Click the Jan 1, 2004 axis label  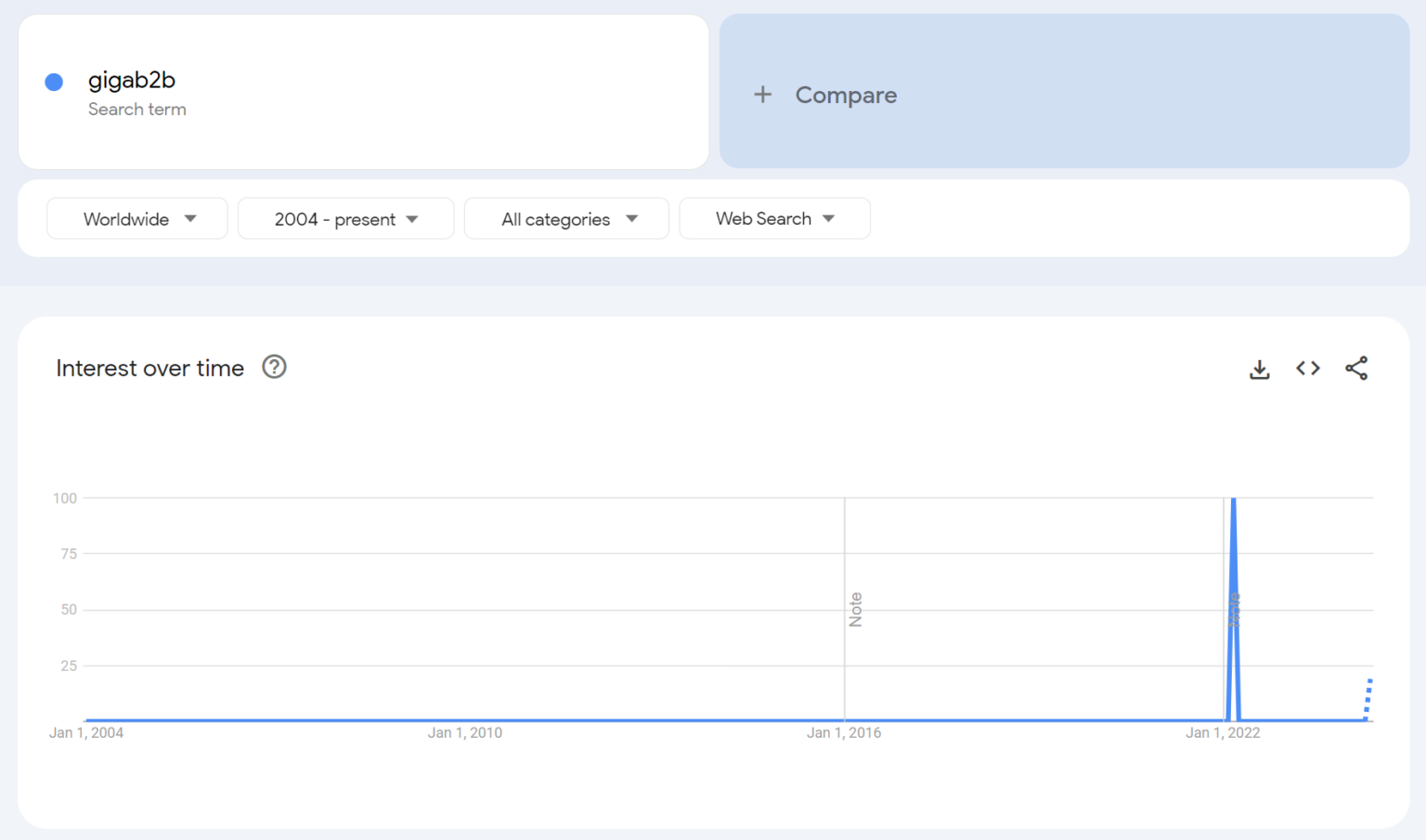[84, 732]
